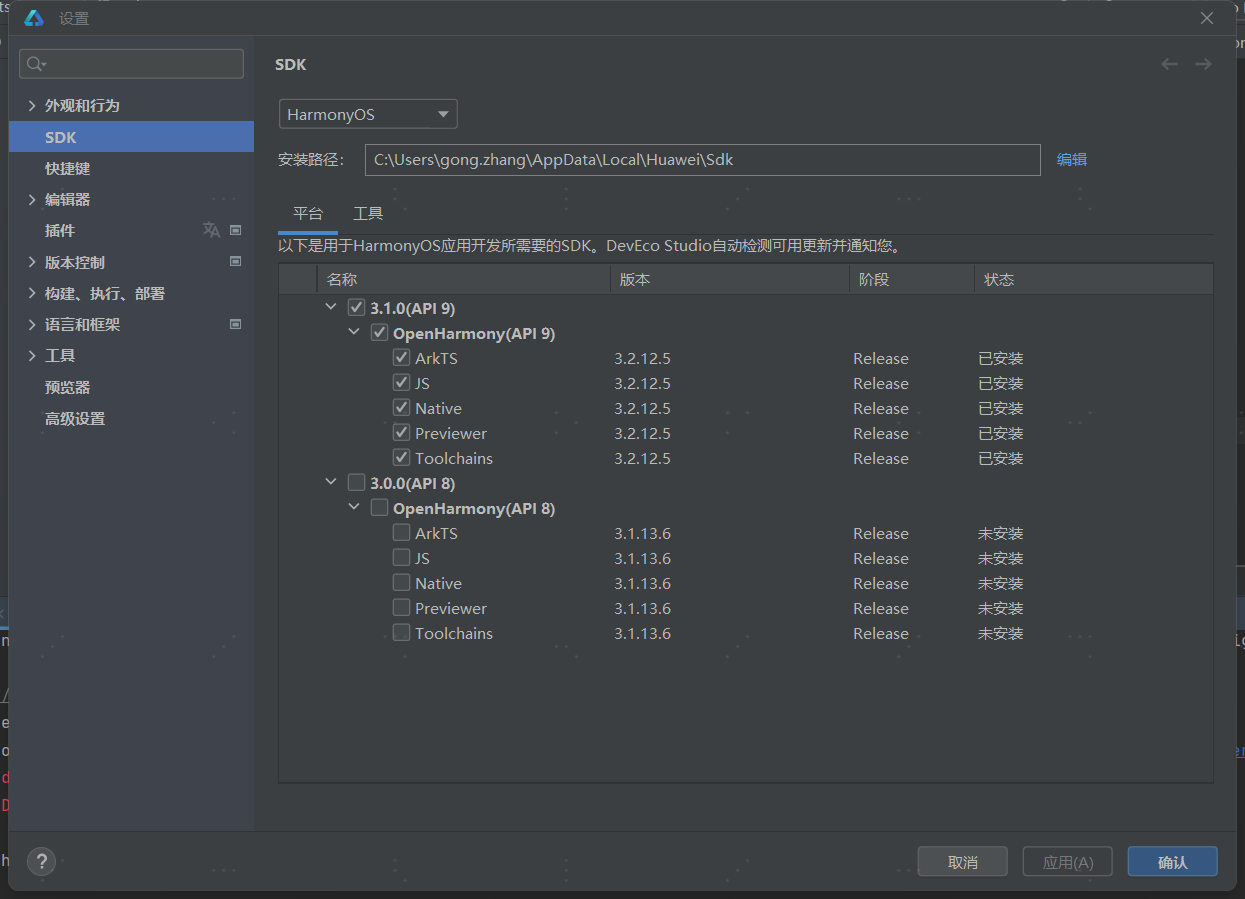
Task: Uncheck JS under OpenHarmony(API 9)
Action: point(401,382)
